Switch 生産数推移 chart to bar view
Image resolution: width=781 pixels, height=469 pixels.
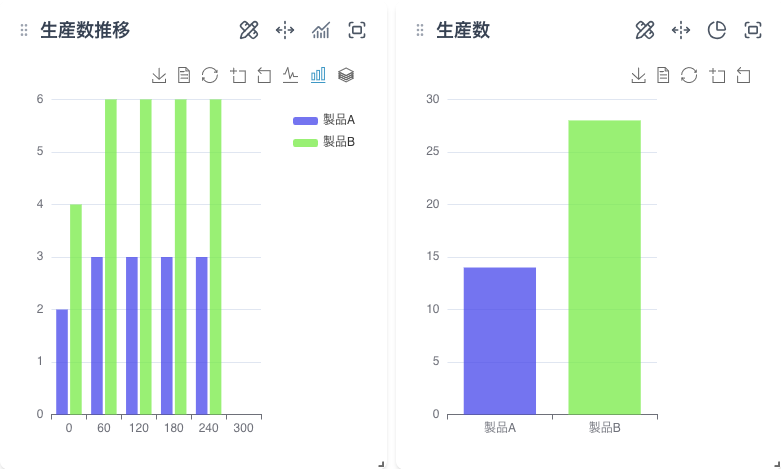pyautogui.click(x=318, y=75)
